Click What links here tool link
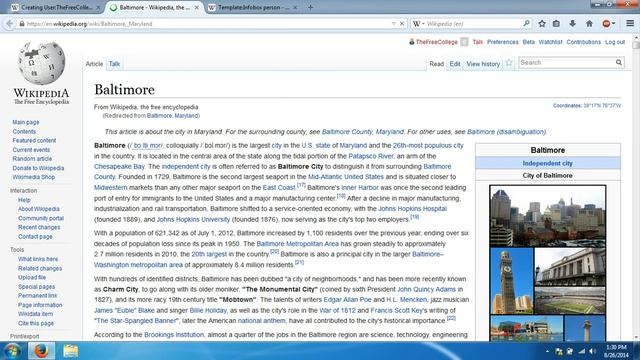This screenshot has width=640, height=360. pyautogui.click(x=38, y=259)
